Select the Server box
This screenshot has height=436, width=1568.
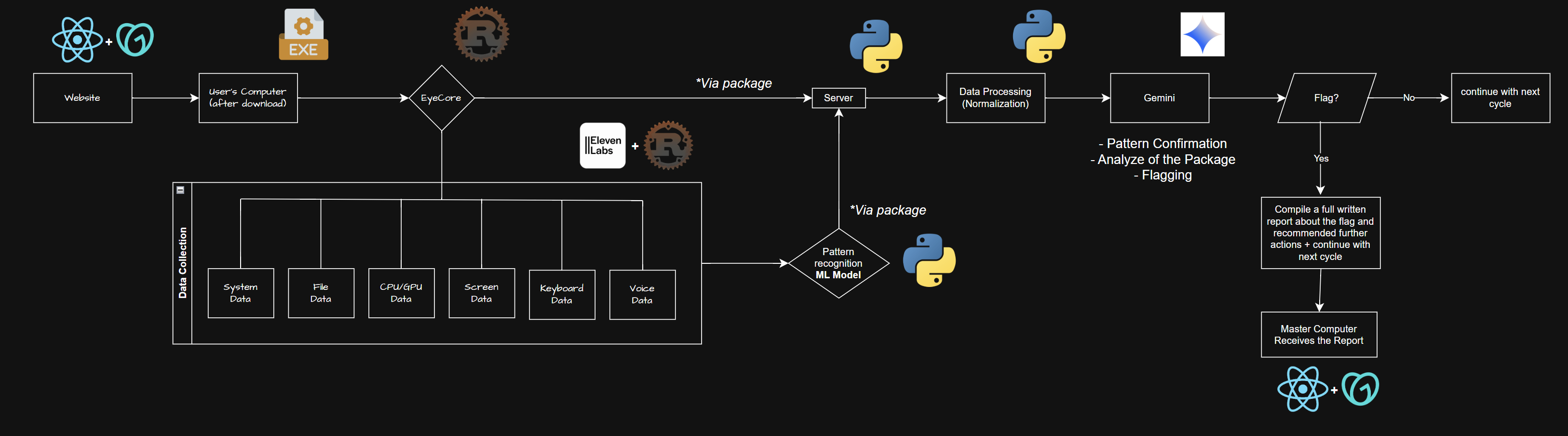point(839,98)
